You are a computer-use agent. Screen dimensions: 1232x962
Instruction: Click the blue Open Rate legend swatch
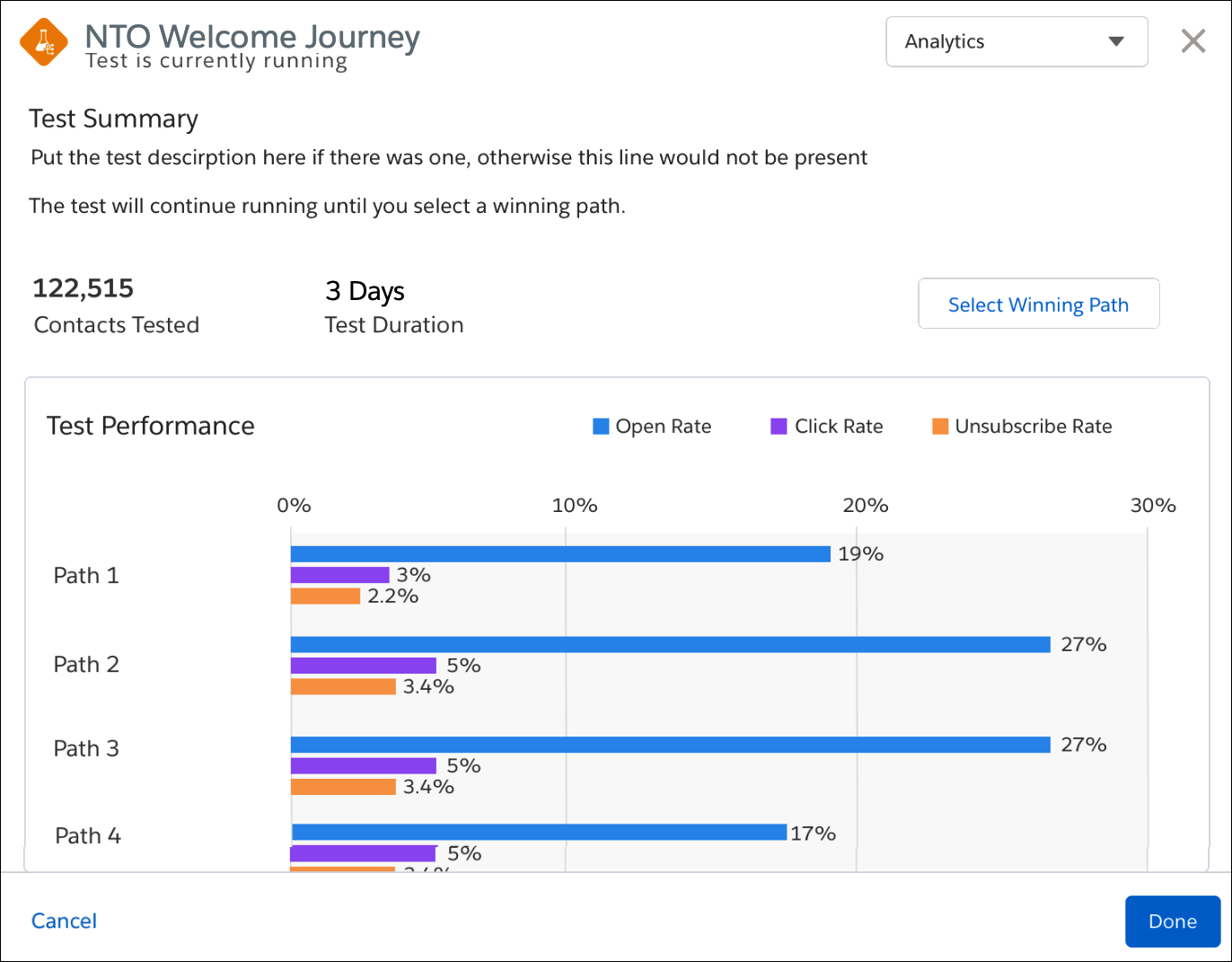[x=601, y=426]
